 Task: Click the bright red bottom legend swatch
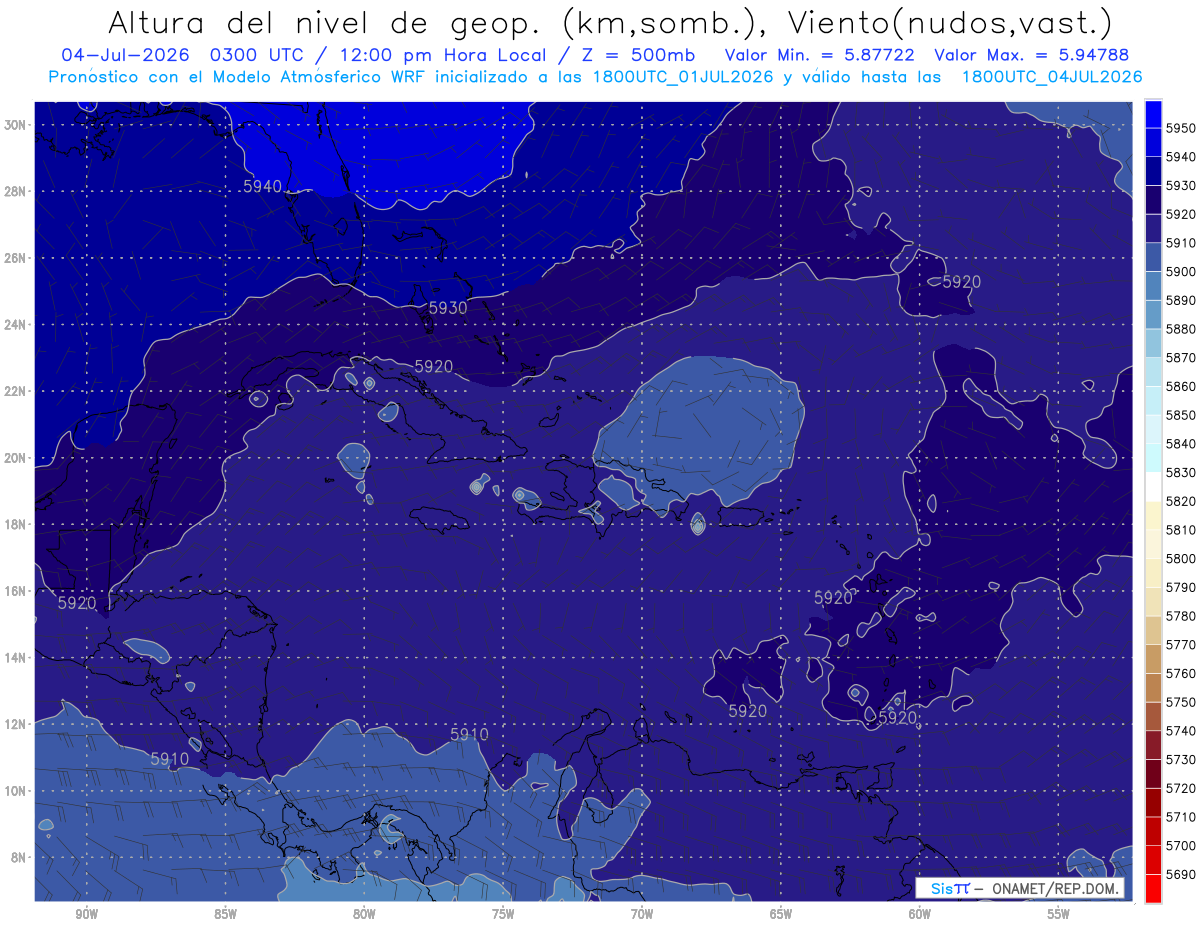pyautogui.click(x=1153, y=888)
